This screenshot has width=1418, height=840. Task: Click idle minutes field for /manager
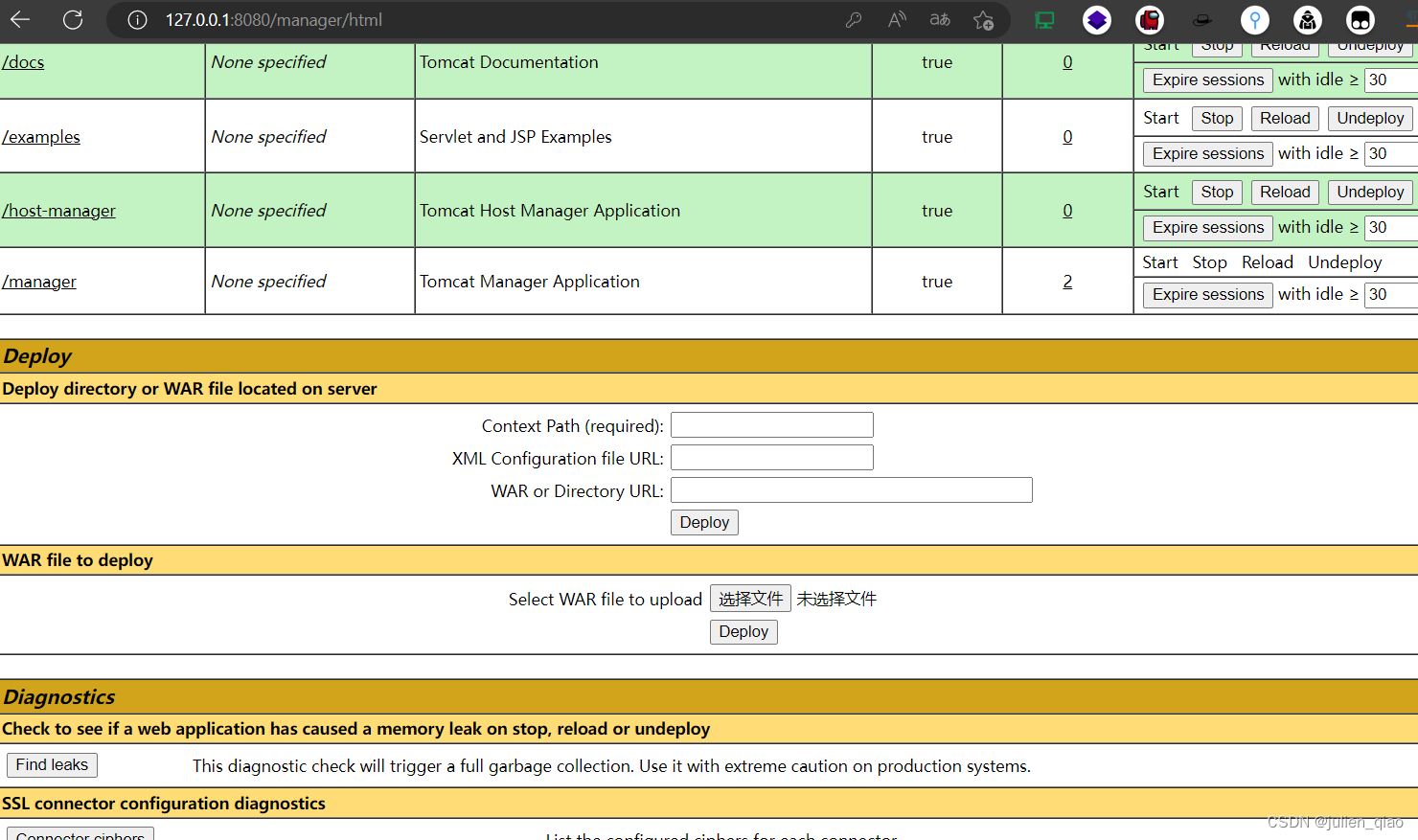click(x=1391, y=294)
